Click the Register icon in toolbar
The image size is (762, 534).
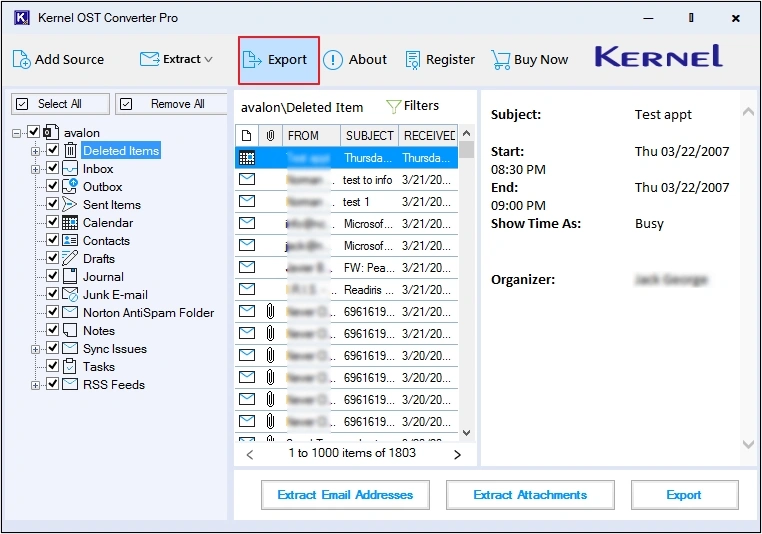click(x=412, y=60)
